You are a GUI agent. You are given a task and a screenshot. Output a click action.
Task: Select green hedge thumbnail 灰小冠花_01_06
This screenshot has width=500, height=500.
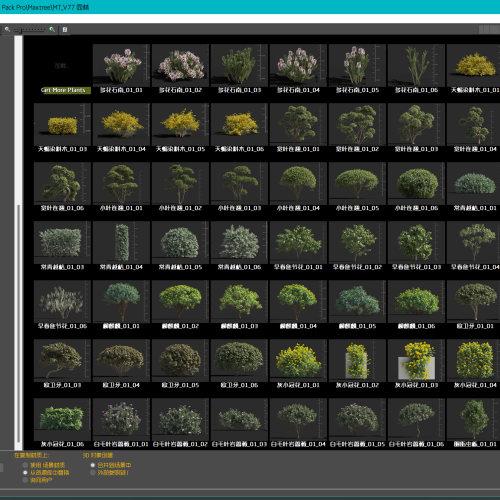click(62, 419)
